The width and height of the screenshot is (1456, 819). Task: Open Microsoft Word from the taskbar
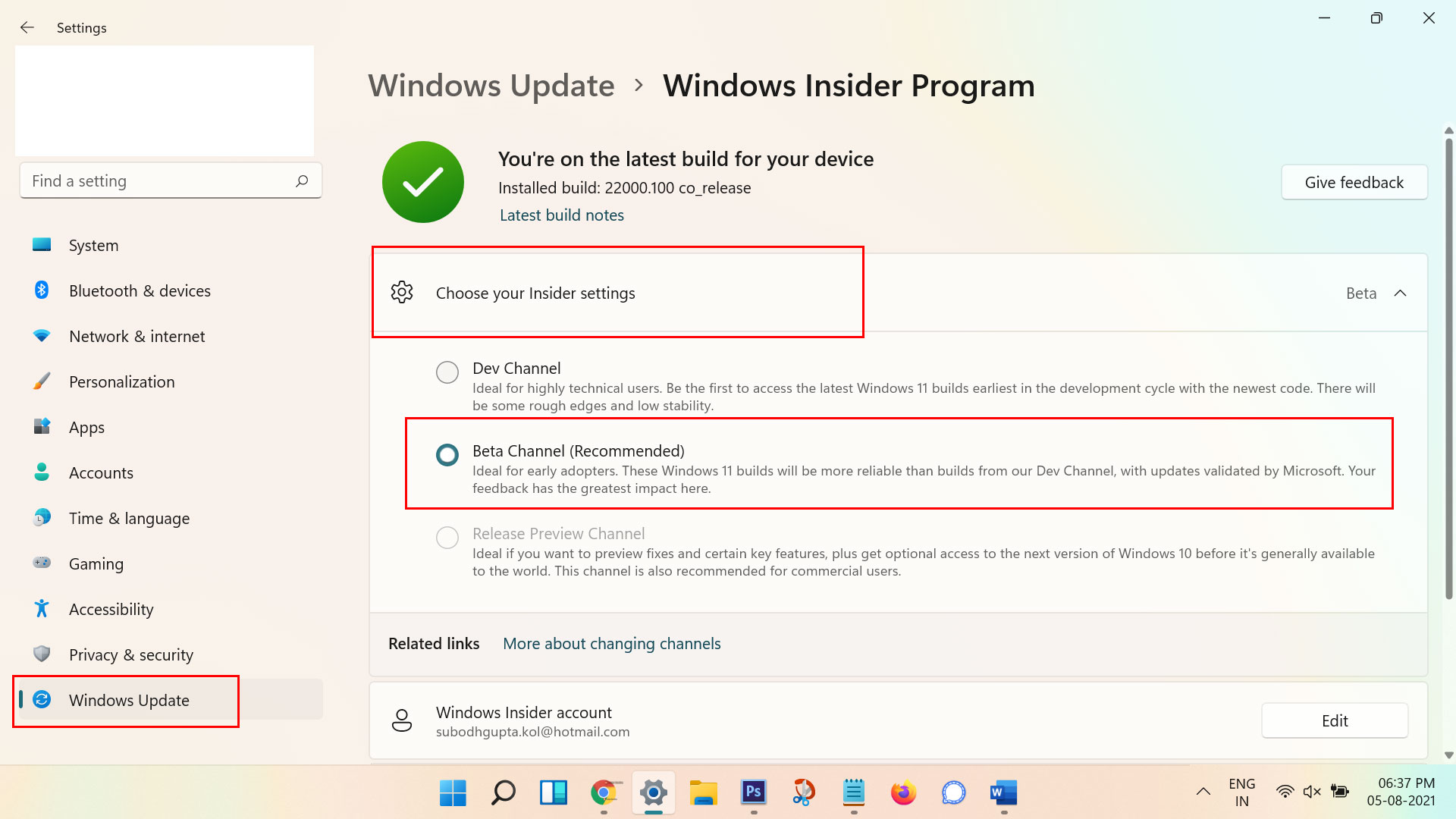(1003, 793)
